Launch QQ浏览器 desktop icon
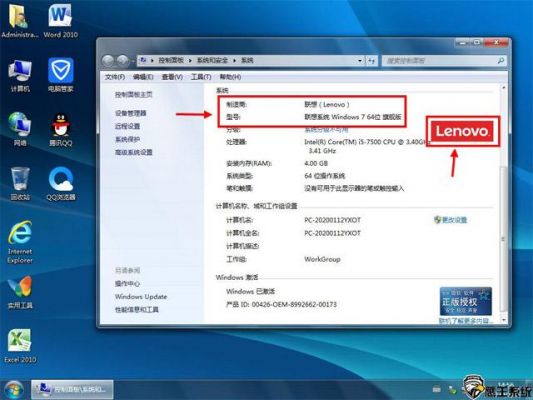533x400 pixels. pyautogui.click(x=61, y=184)
